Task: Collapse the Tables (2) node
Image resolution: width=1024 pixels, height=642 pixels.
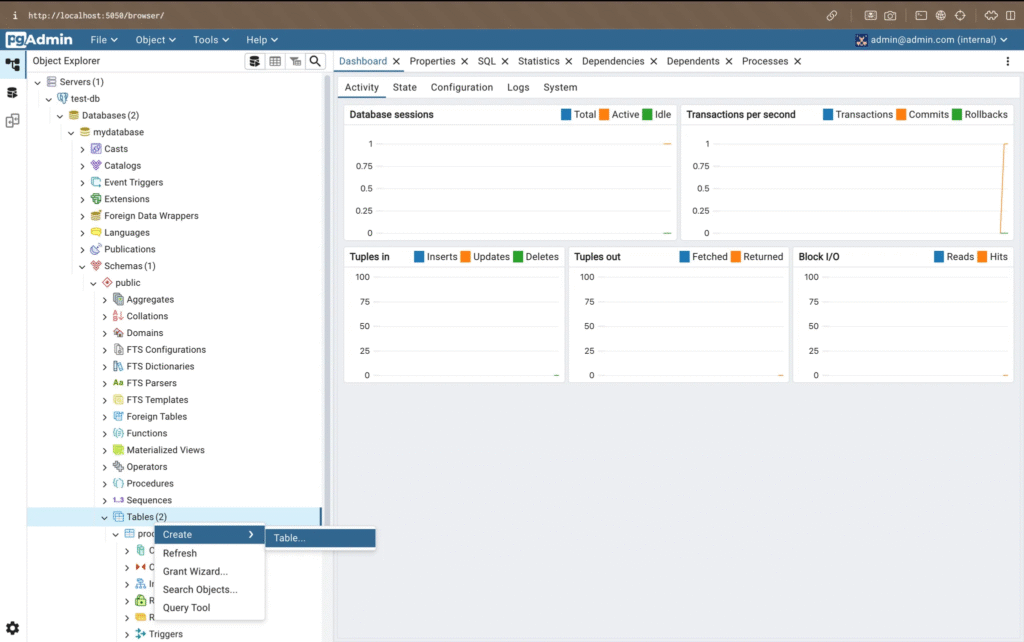Action: (x=104, y=517)
